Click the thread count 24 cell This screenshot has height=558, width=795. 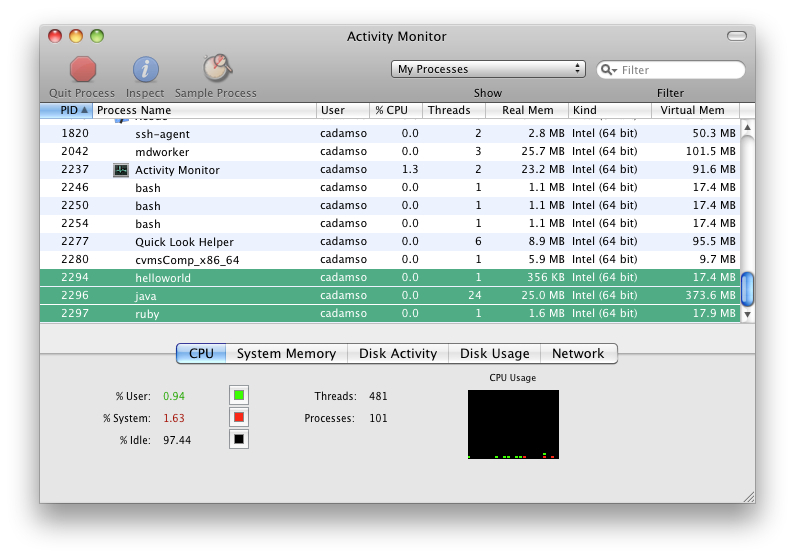pyautogui.click(x=475, y=295)
